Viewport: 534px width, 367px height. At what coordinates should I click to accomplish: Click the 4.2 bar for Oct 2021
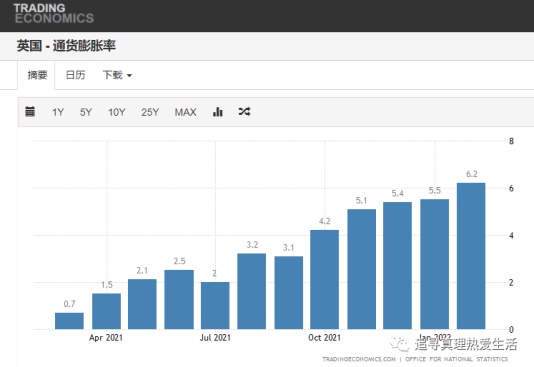point(324,280)
